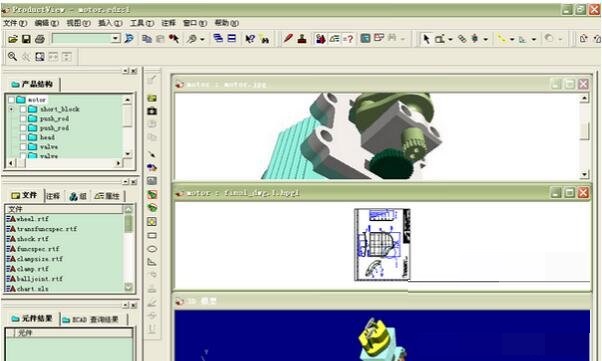Open the 视图 (View) menu
Image resolution: width=602 pixels, height=361 pixels.
[78, 23]
